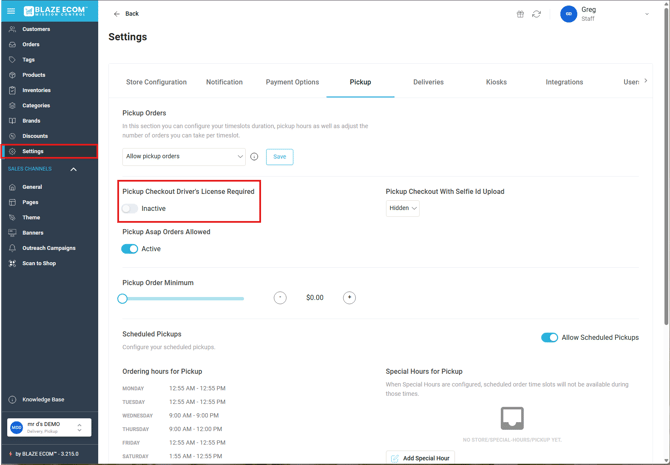This screenshot has width=670, height=465.
Task: Click Add Special Hour button
Action: coord(420,458)
